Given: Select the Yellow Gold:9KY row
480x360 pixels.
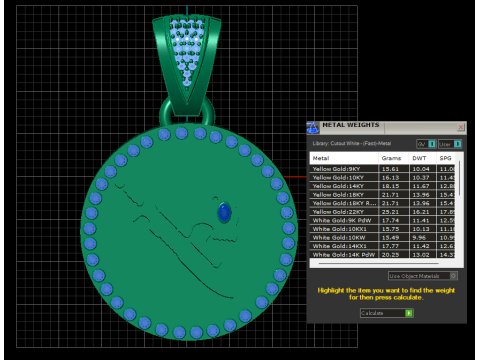Looking at the screenshot, I should click(382, 169).
